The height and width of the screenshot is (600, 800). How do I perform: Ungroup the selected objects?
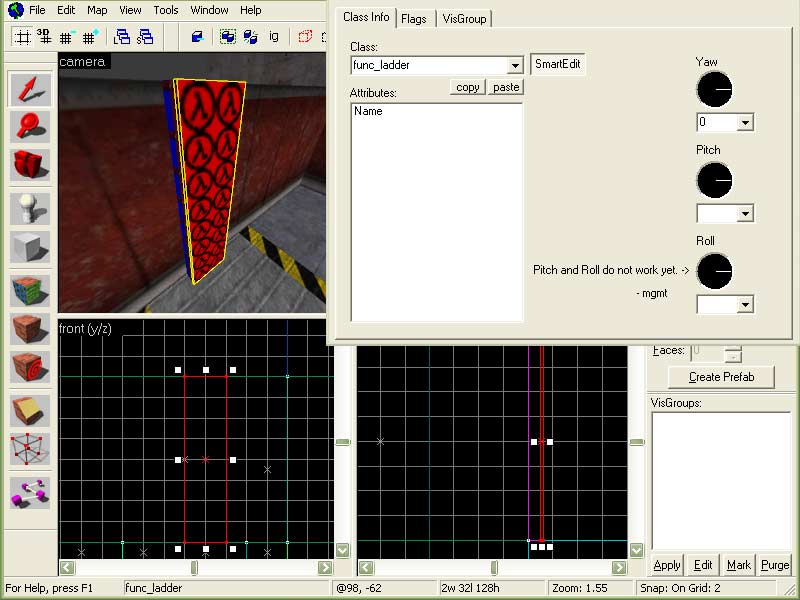tap(251, 37)
